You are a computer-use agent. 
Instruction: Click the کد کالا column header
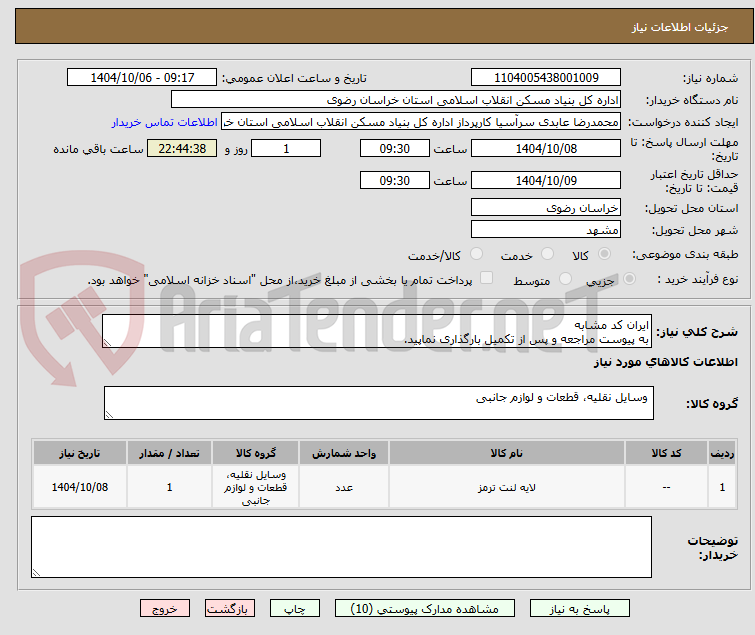click(x=666, y=453)
